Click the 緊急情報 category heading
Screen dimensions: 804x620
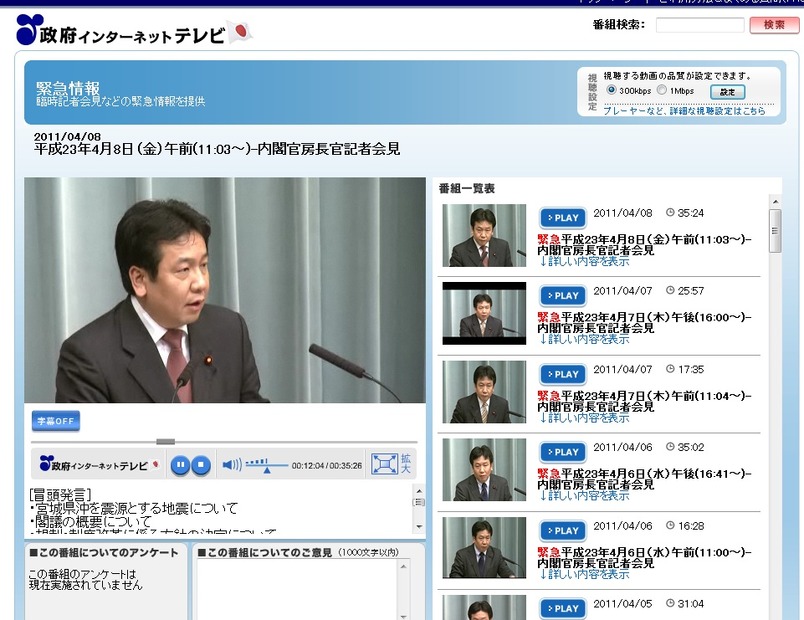tap(68, 88)
